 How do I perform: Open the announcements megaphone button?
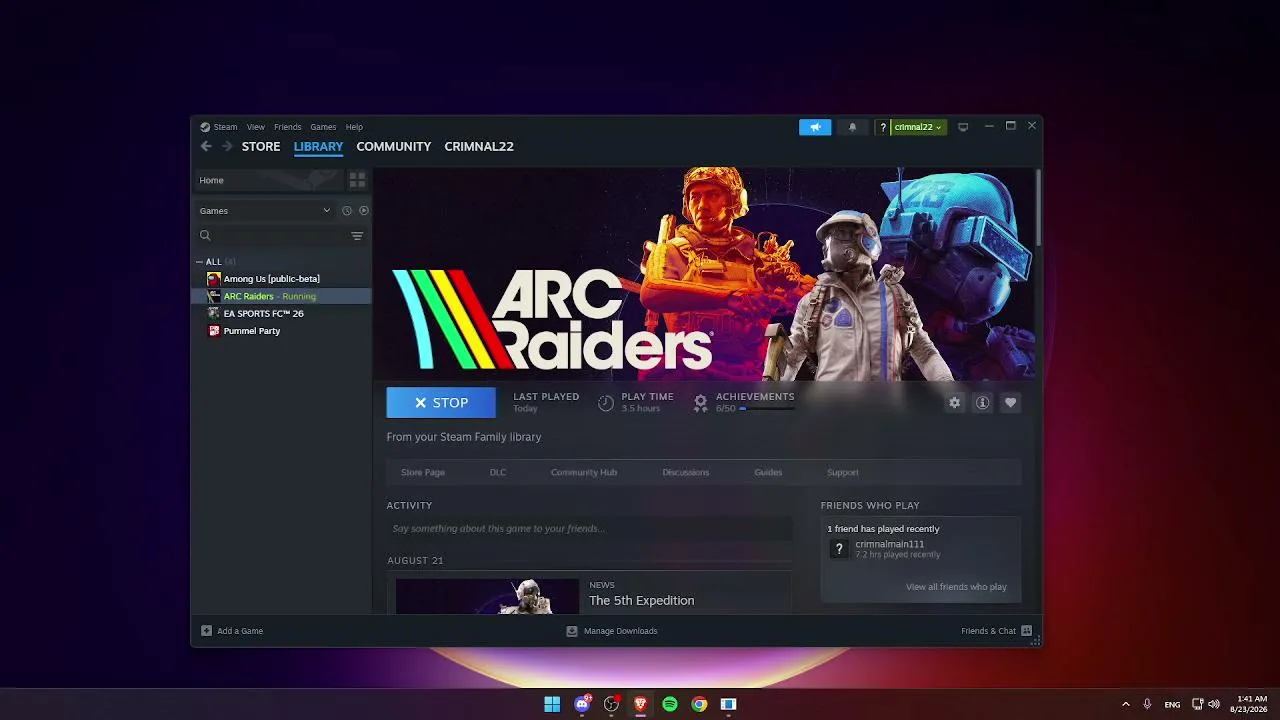[815, 127]
